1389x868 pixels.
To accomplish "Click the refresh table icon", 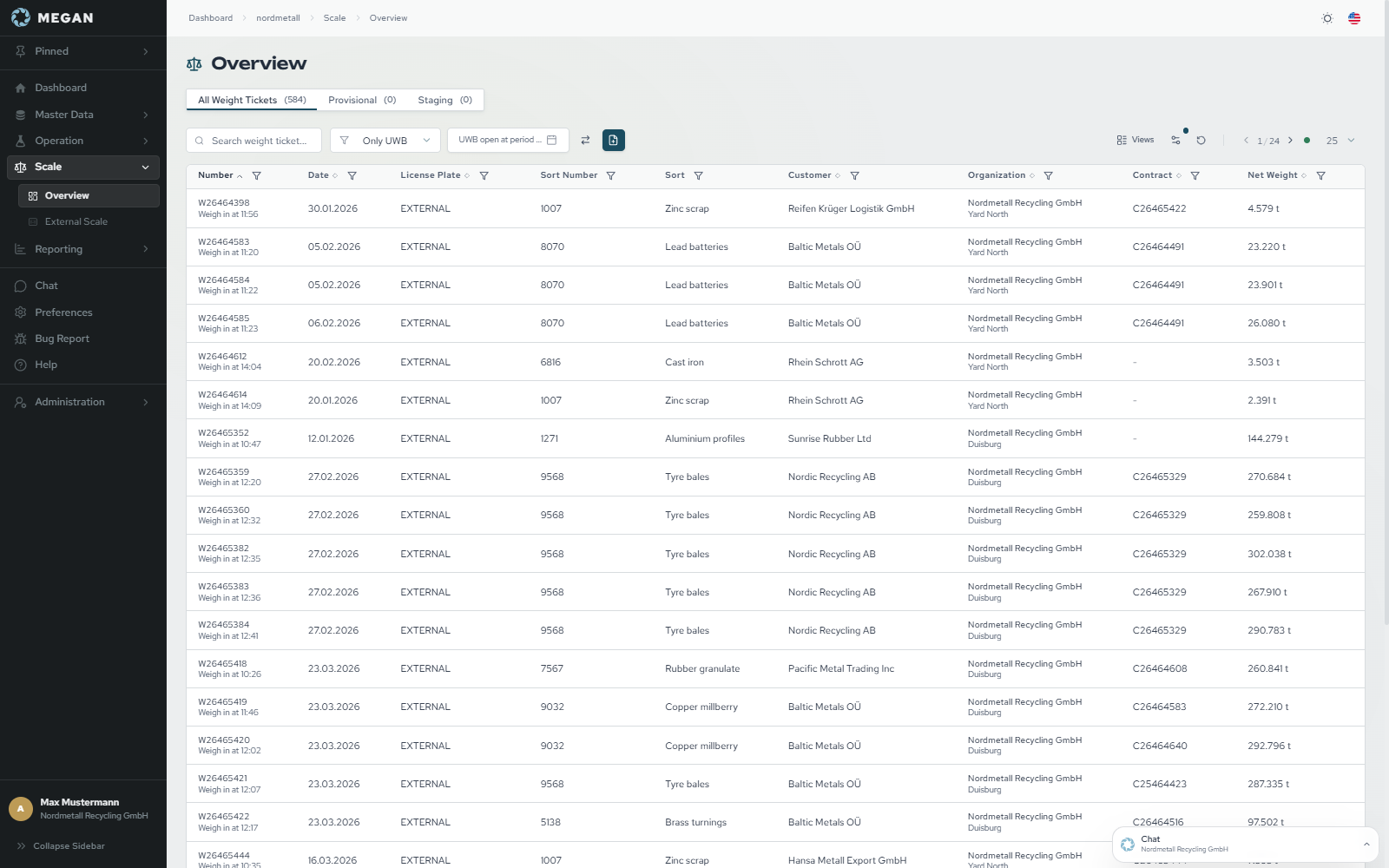I will 1201,140.
